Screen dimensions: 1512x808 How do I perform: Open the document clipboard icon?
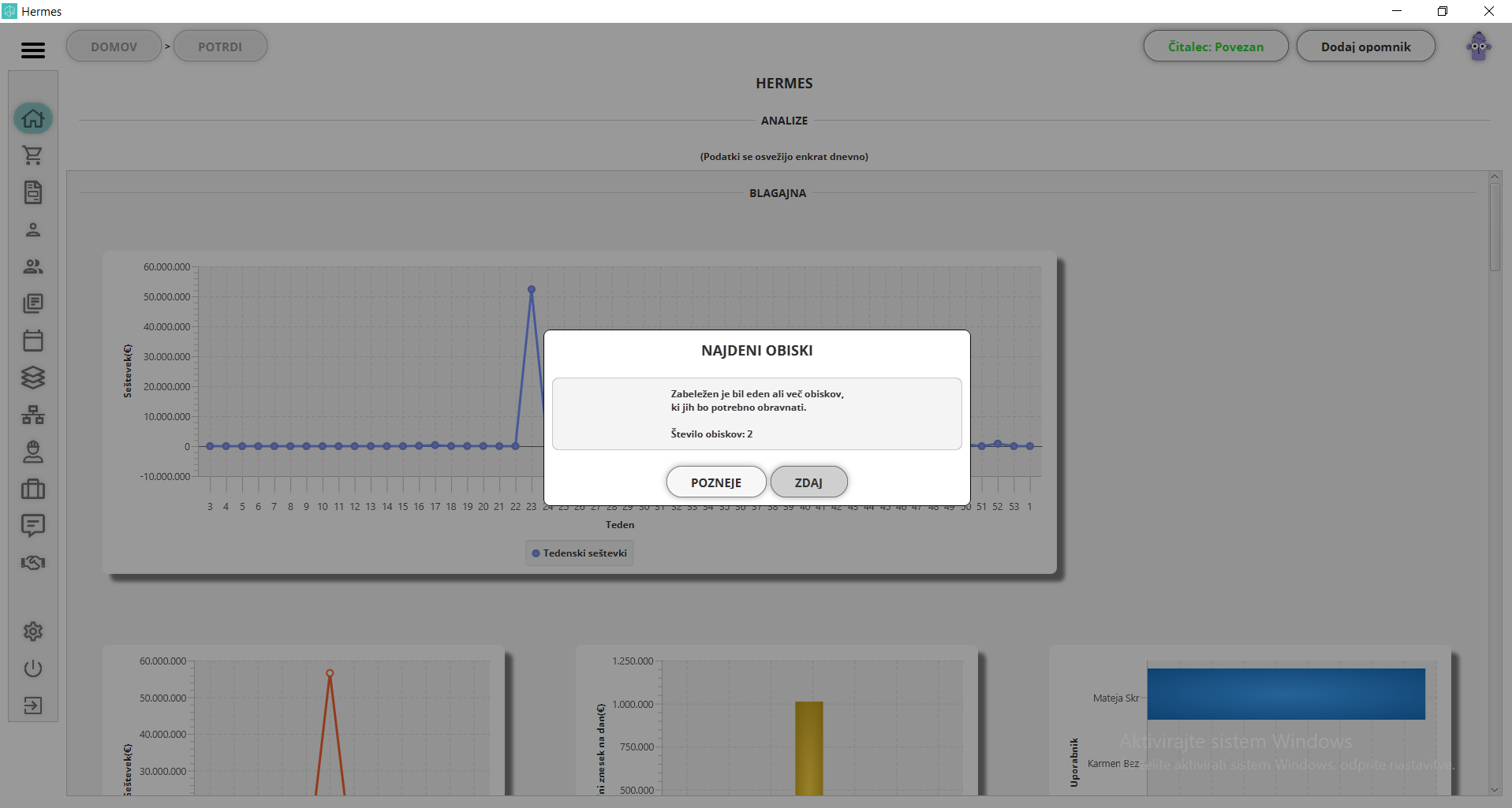[x=33, y=192]
